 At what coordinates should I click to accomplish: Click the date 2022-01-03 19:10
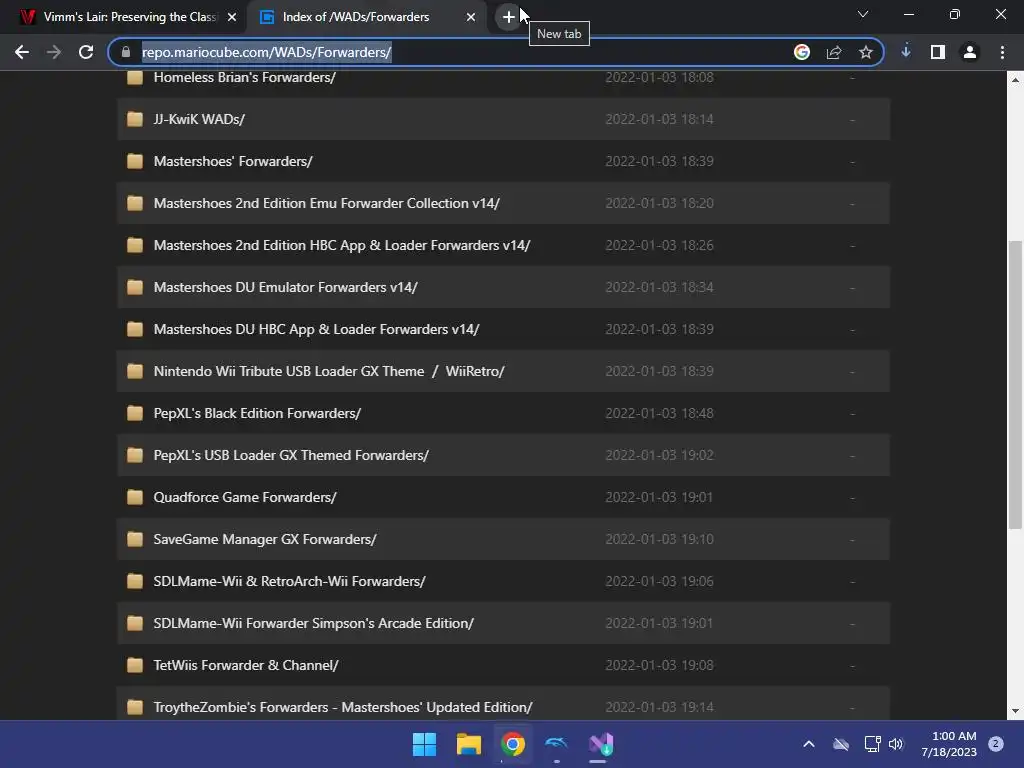click(x=660, y=539)
